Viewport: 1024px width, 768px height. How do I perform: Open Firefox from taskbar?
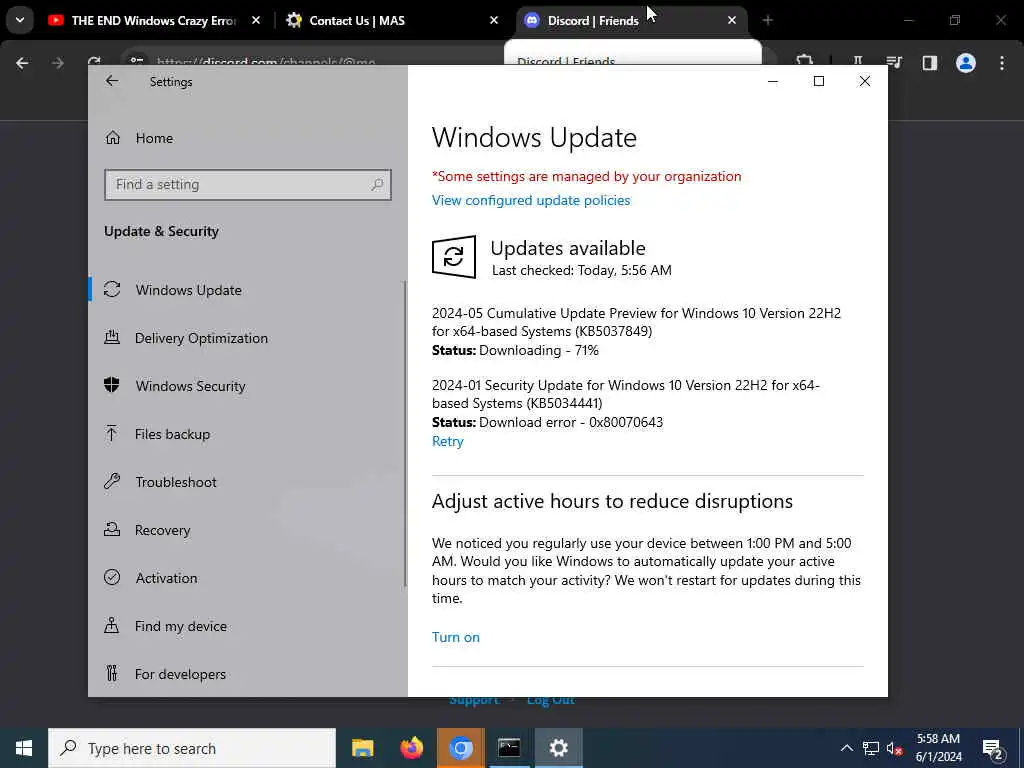click(411, 748)
